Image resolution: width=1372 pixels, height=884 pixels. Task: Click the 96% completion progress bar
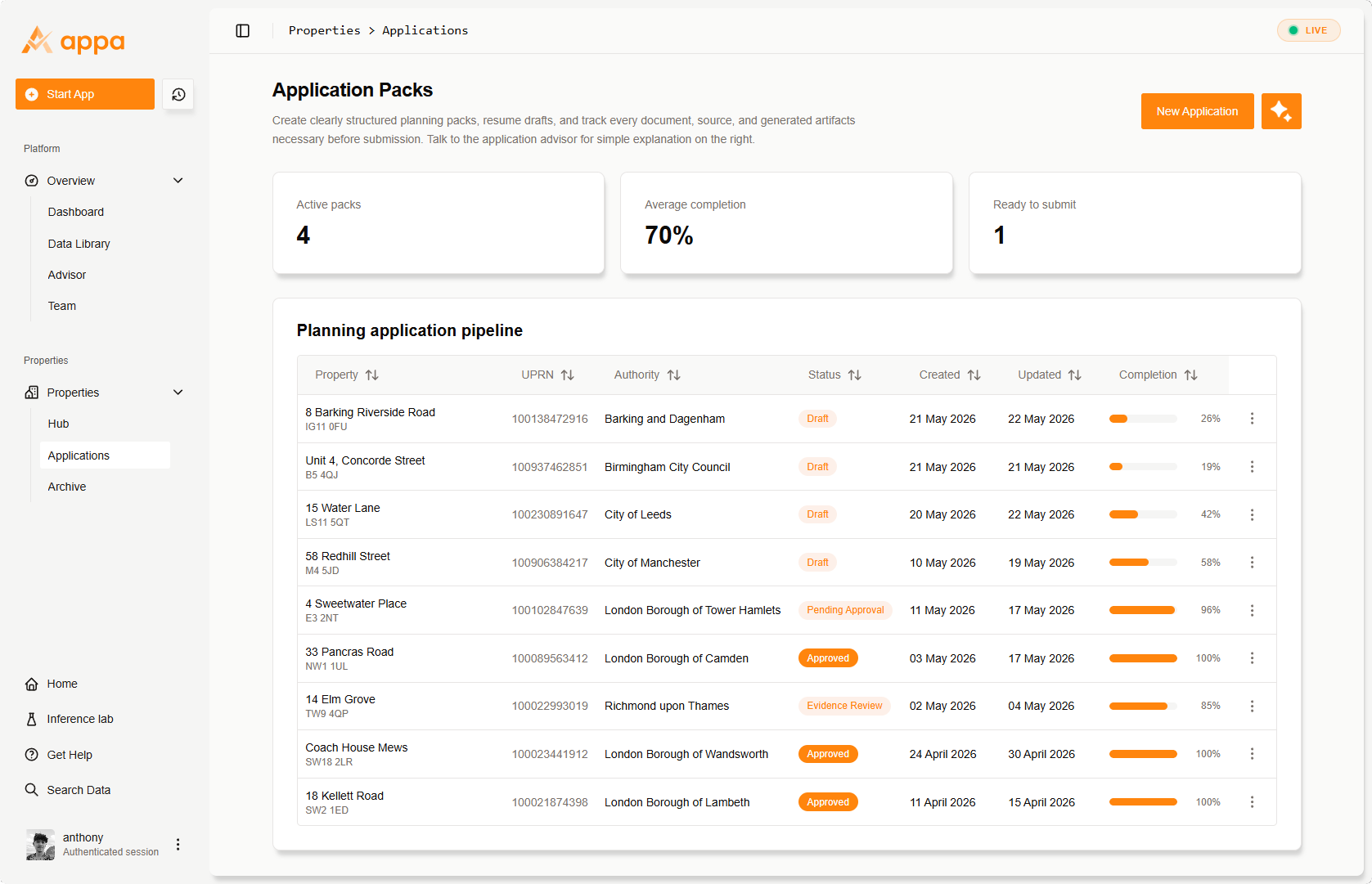coord(1143,610)
